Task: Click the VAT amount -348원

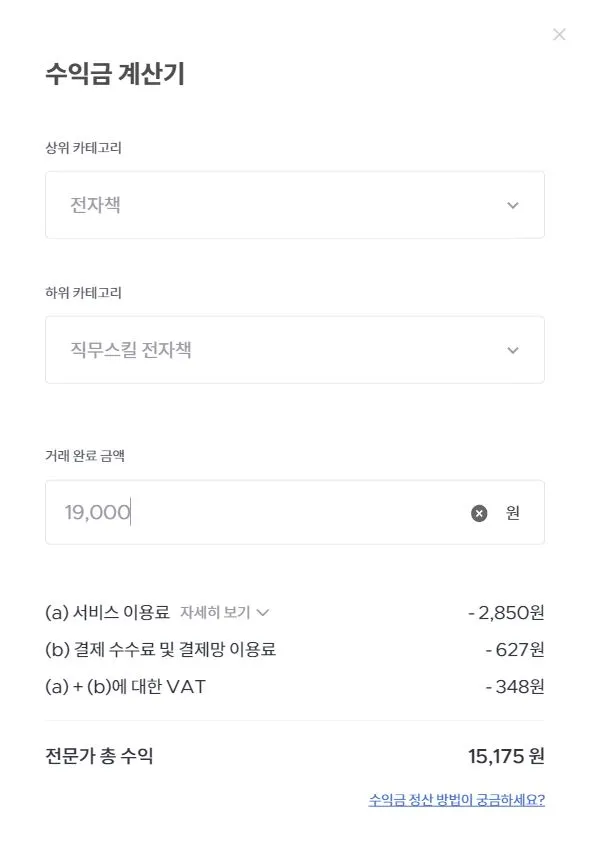Action: pos(516,689)
